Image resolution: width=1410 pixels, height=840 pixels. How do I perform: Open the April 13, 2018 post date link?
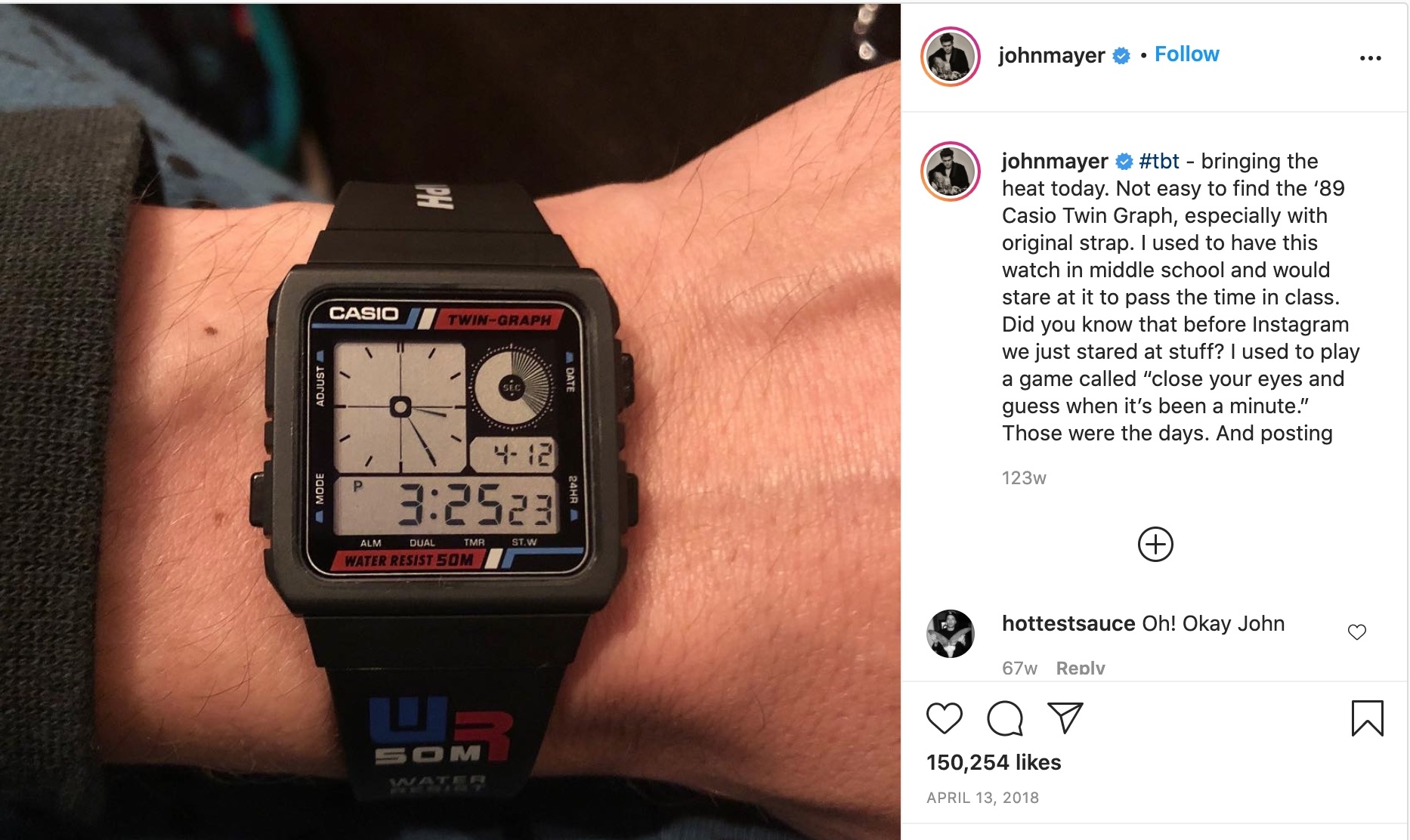pos(982,798)
